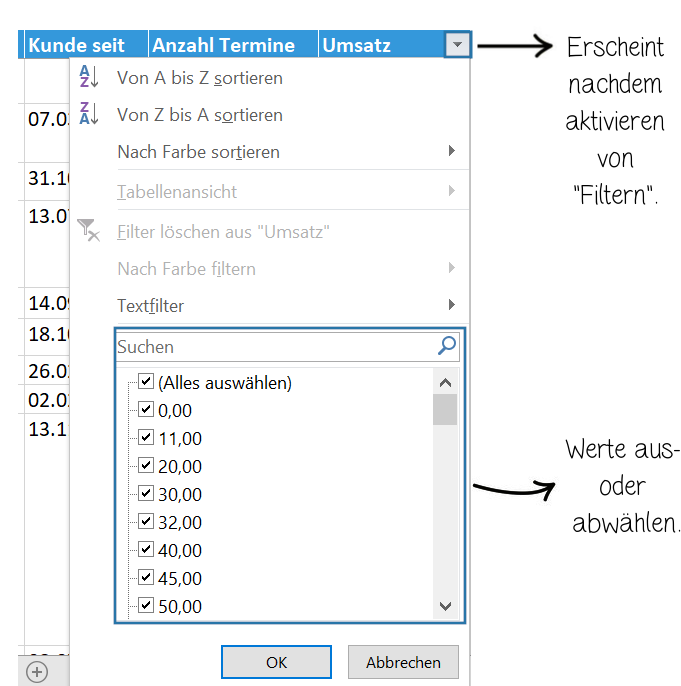Image resolution: width=681 pixels, height=686 pixels.
Task: Click the Abbrechen button
Action: pyautogui.click(x=403, y=662)
